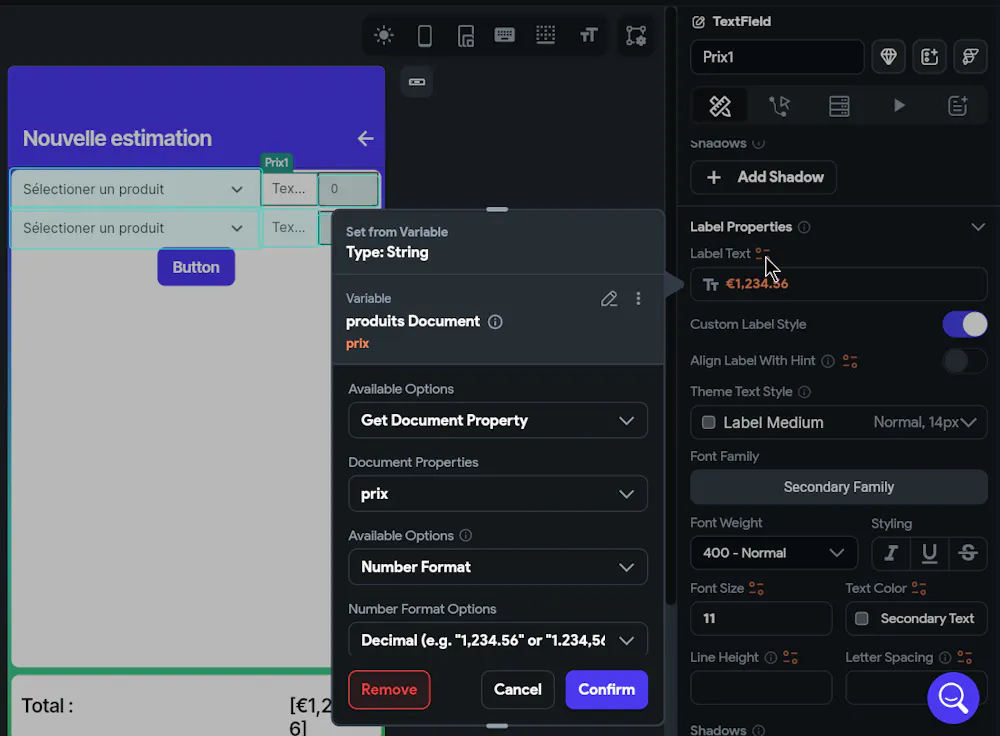This screenshot has width=1000, height=736.
Task: Click the info icon next to produits Document
Action: [x=495, y=321]
